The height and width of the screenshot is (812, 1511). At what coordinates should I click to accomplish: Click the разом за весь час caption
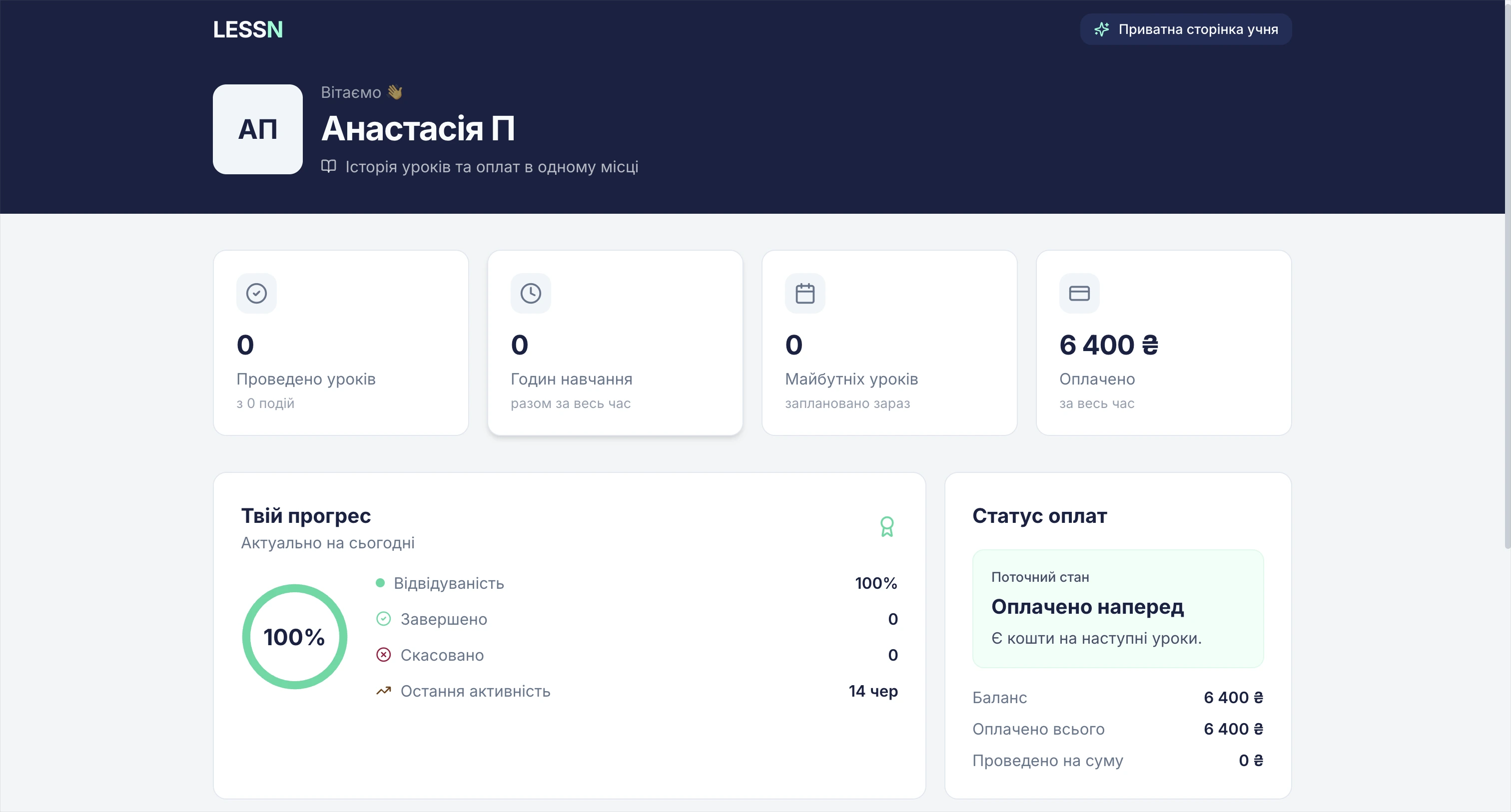571,404
